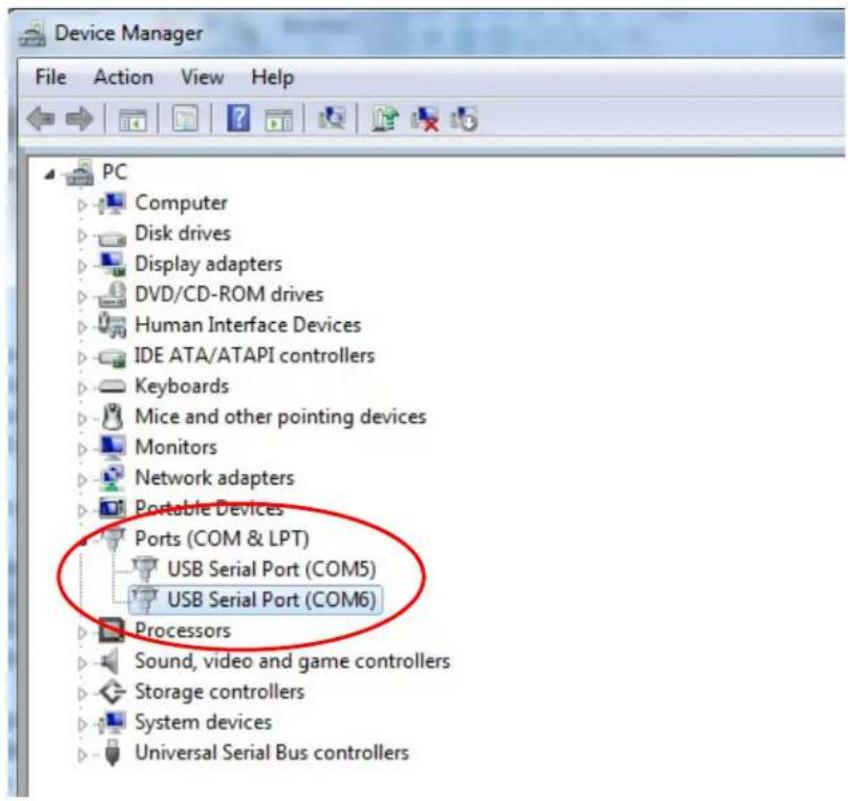Image resolution: width=848 pixels, height=801 pixels.
Task: Click the PC root node icon
Action: click(x=80, y=172)
